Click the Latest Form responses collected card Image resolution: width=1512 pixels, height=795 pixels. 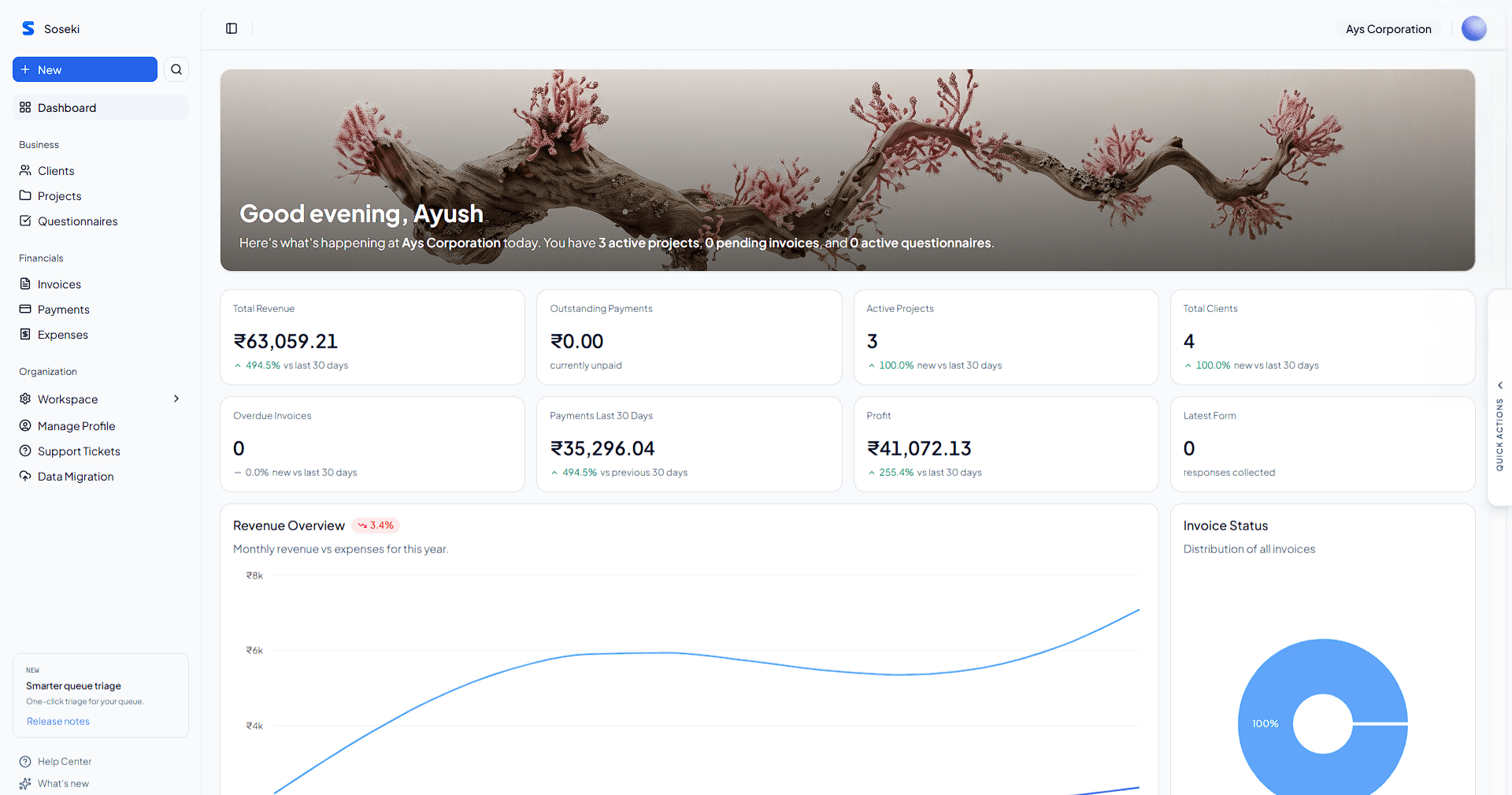pyautogui.click(x=1322, y=444)
